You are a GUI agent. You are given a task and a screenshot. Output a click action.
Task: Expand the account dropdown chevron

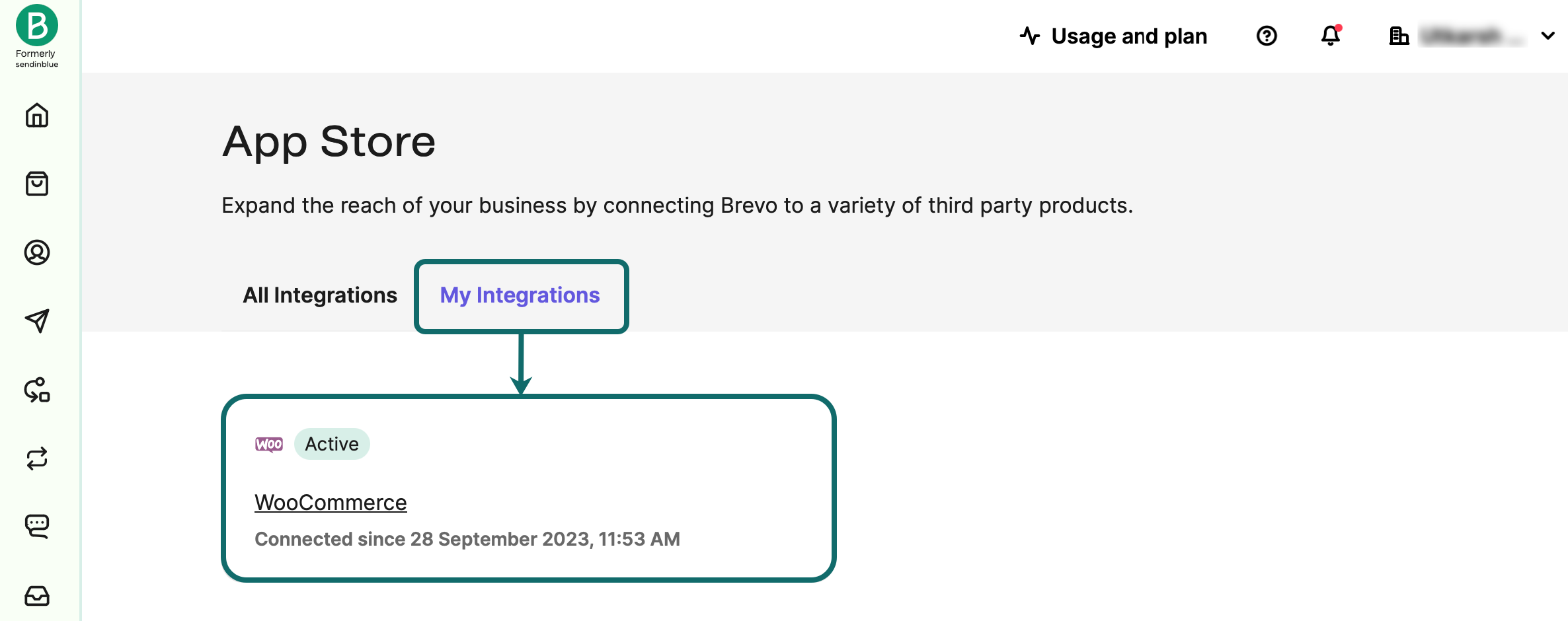click(x=1548, y=36)
